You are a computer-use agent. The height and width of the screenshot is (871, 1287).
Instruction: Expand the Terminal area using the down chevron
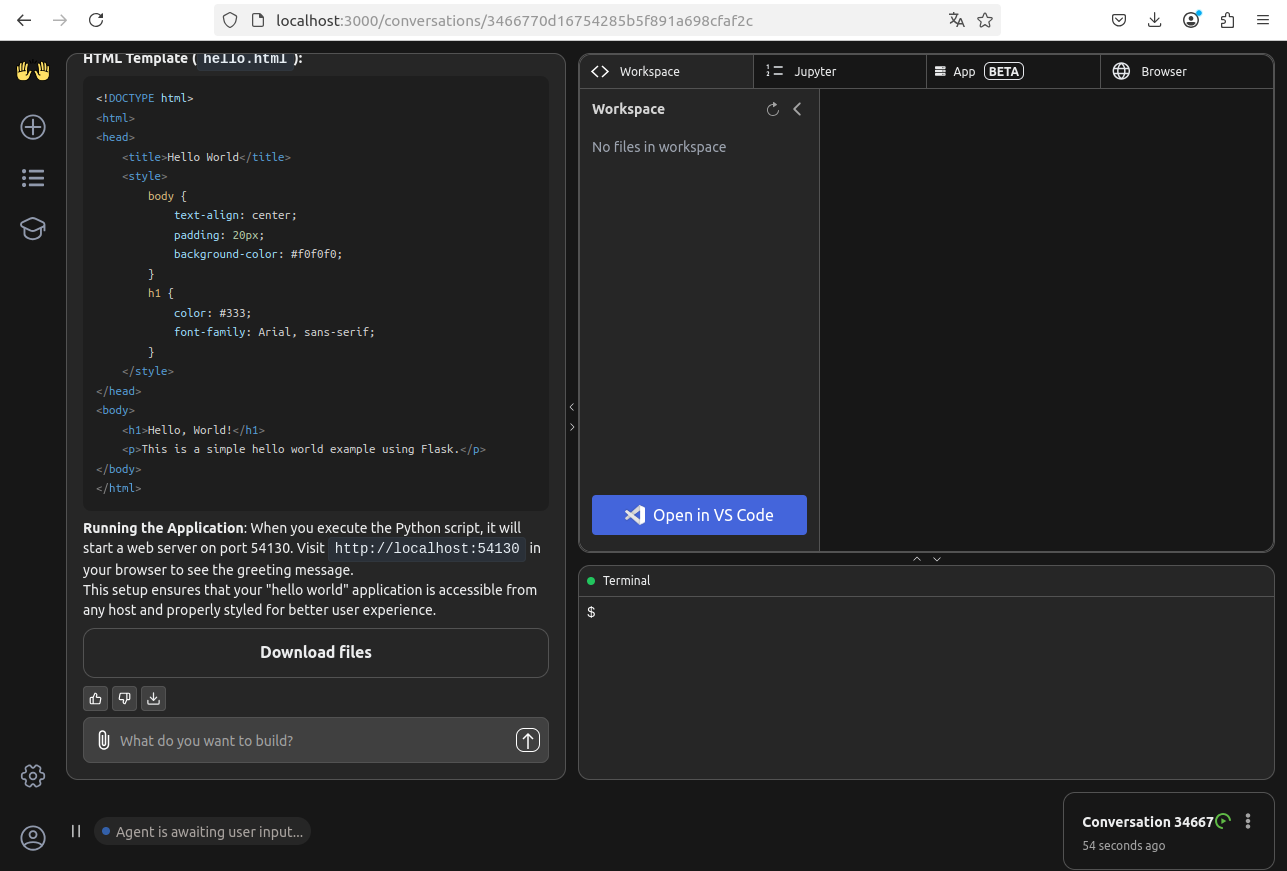point(936,558)
